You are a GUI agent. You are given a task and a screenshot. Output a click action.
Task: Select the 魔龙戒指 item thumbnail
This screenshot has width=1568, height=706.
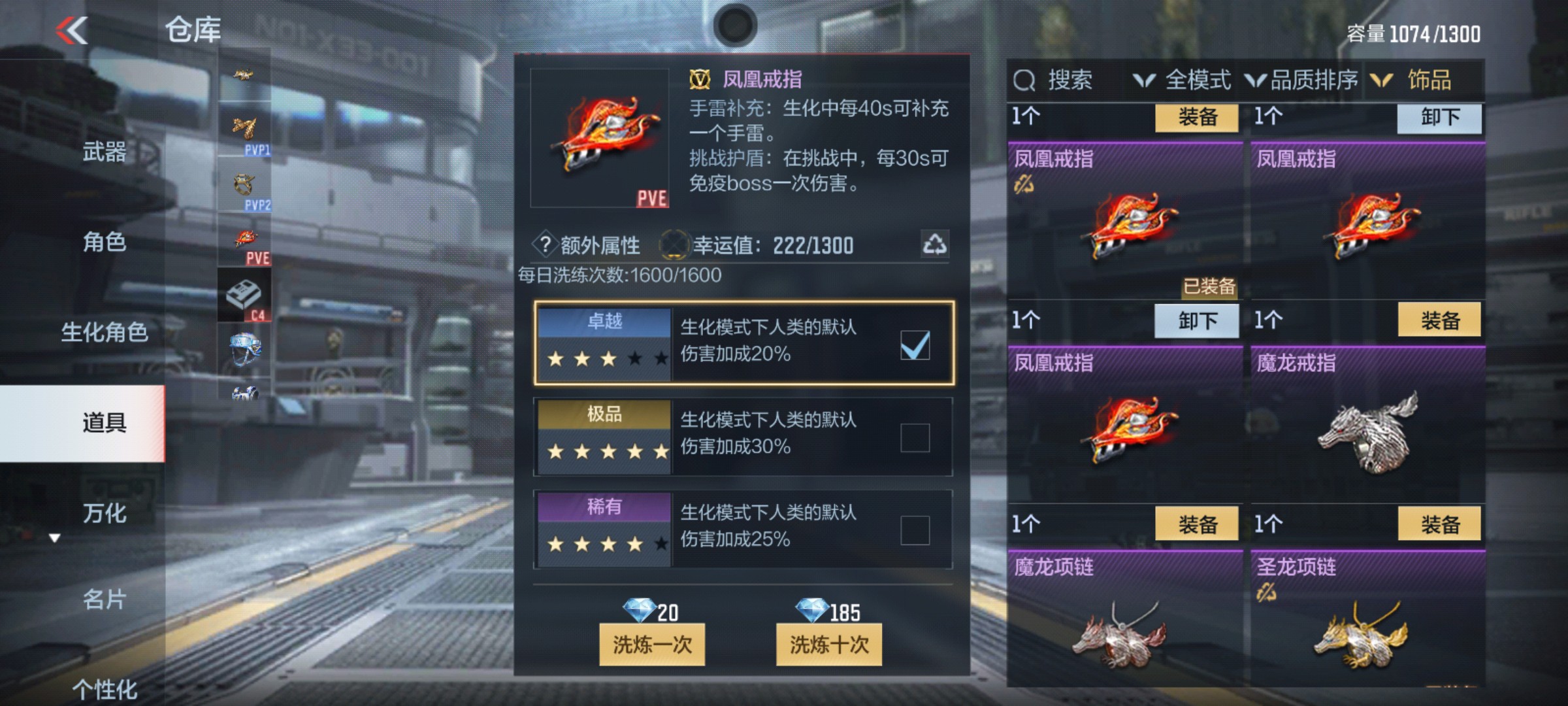(x=1368, y=433)
